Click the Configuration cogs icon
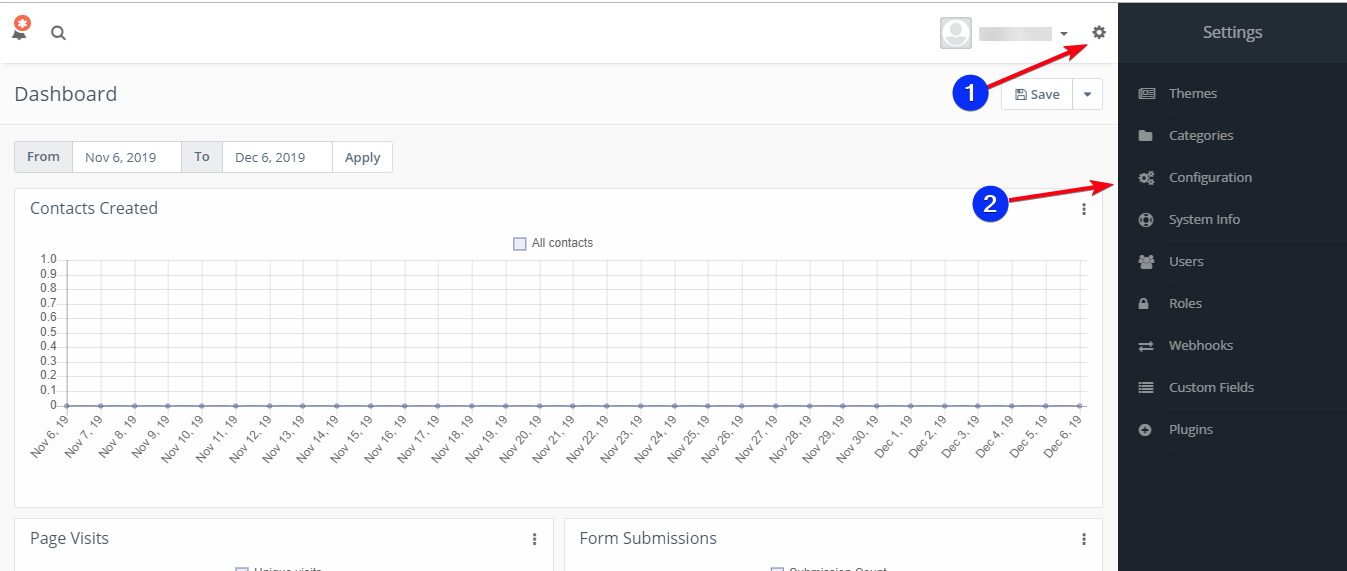1347x571 pixels. [1146, 177]
